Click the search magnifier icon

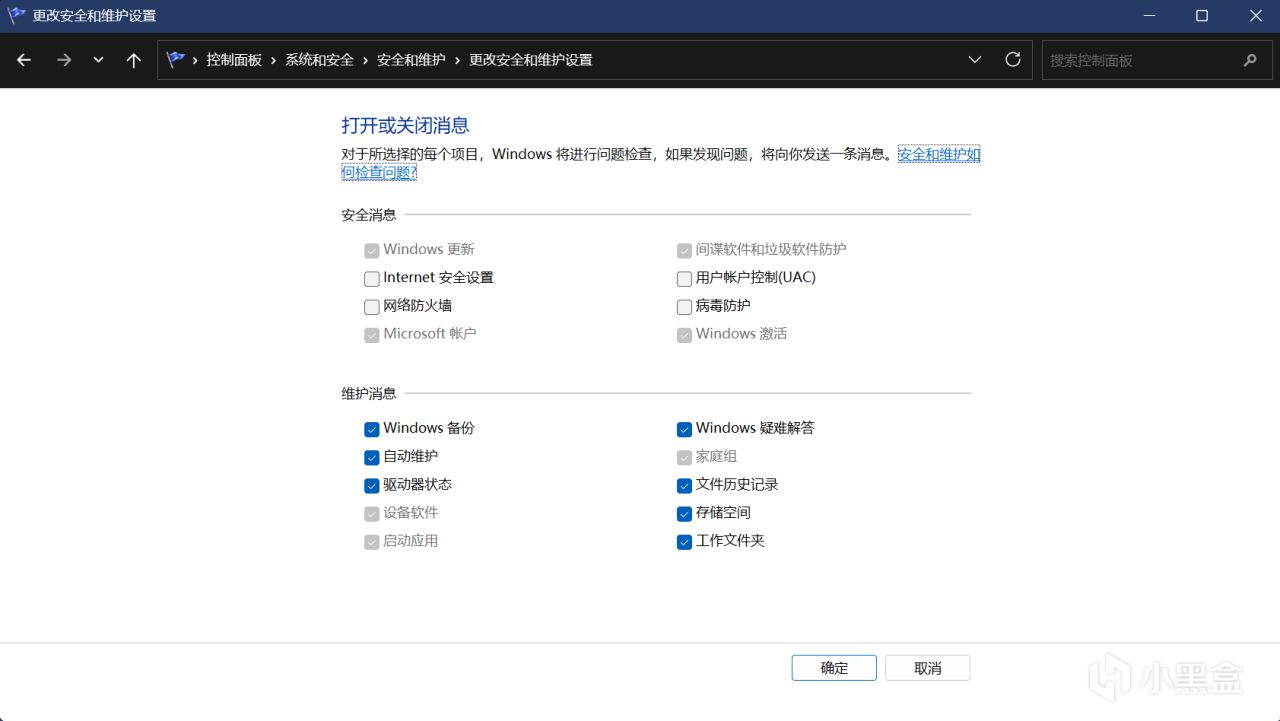coord(1250,60)
